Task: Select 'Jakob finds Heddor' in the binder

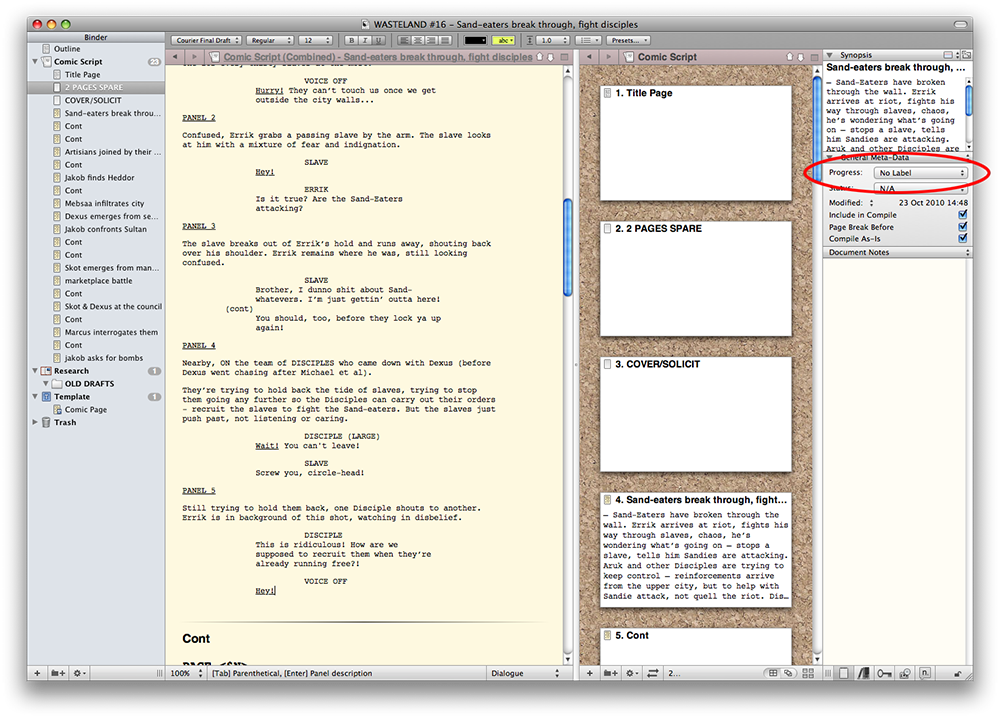Action: [x=98, y=178]
